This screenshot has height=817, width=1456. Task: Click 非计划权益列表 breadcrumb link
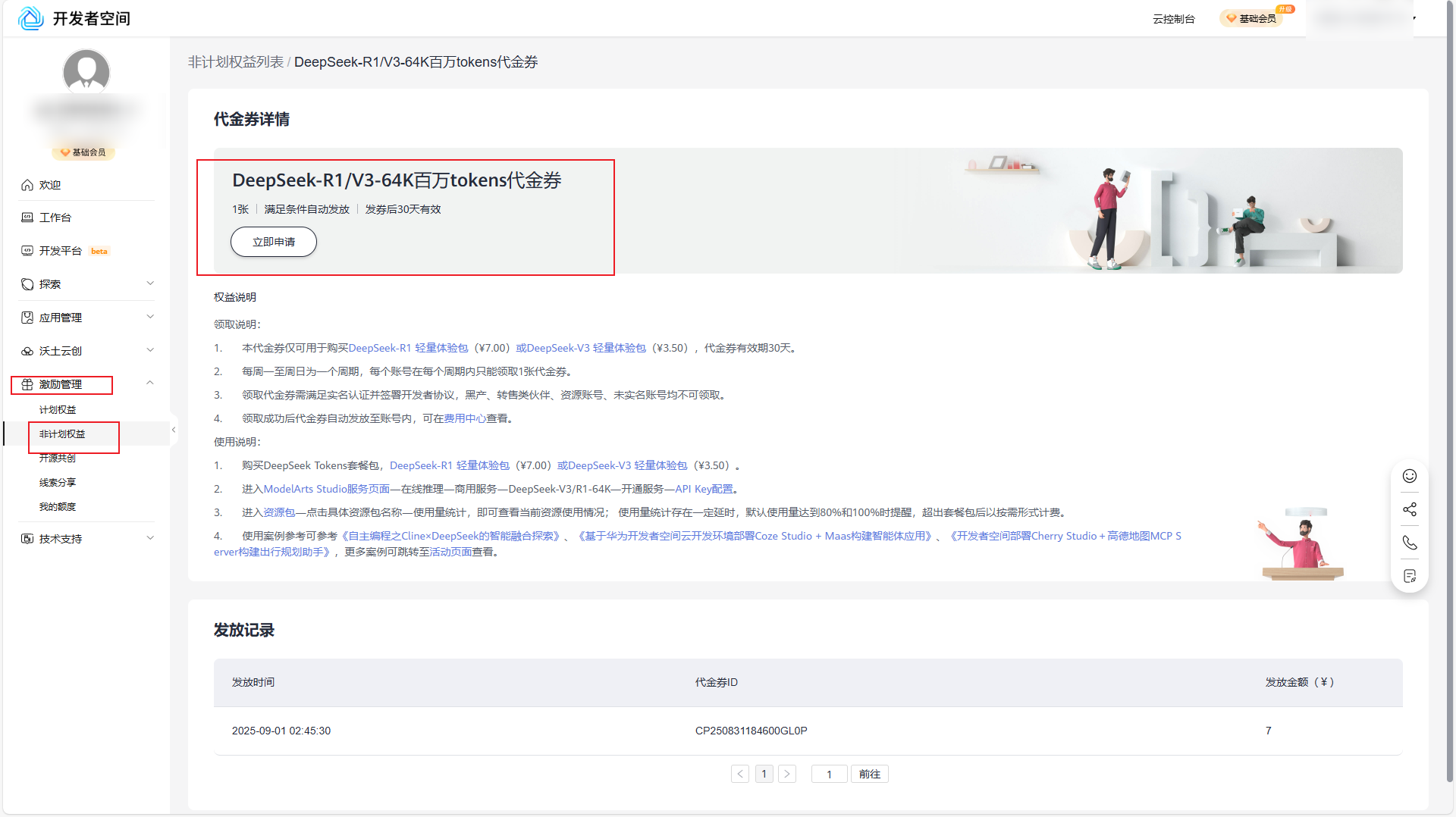click(236, 62)
